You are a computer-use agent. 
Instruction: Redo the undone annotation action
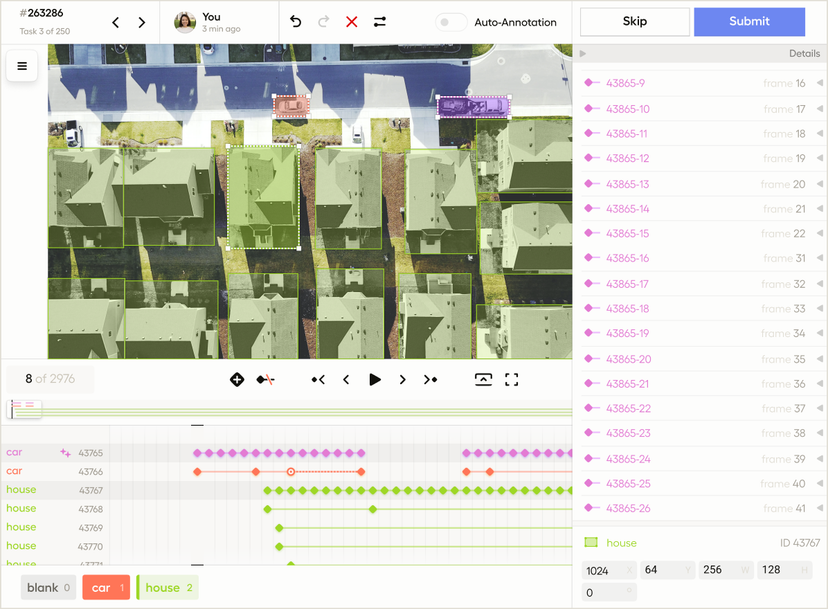coord(322,21)
